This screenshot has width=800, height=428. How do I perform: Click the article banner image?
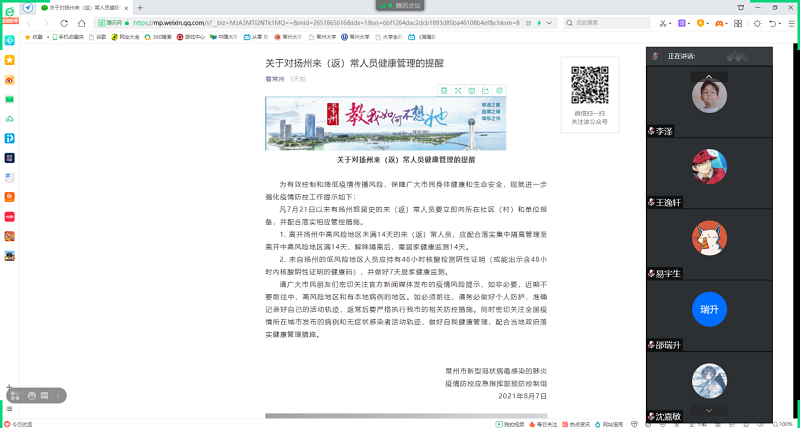[x=386, y=123]
